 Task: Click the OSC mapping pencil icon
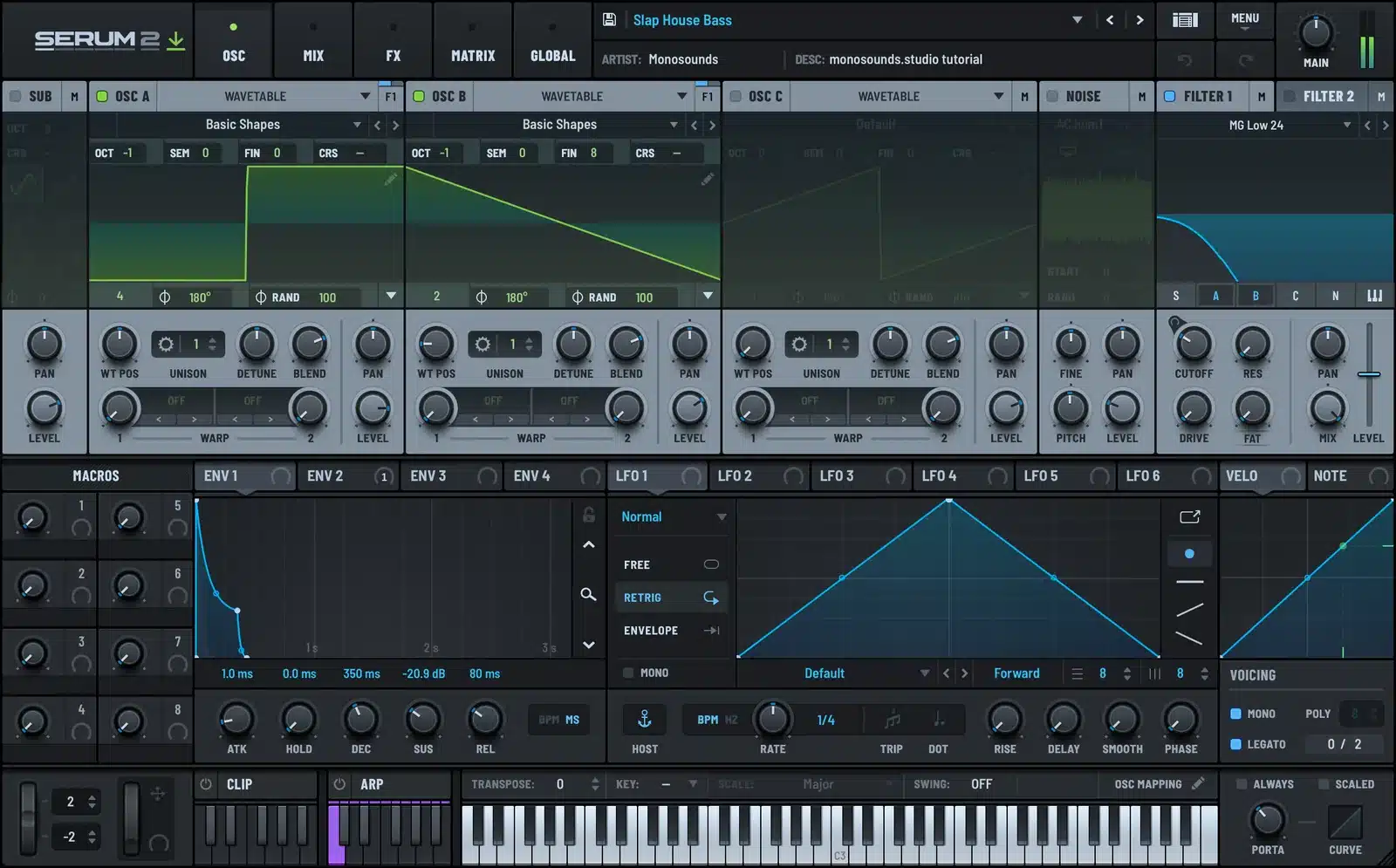pyautogui.click(x=1199, y=783)
